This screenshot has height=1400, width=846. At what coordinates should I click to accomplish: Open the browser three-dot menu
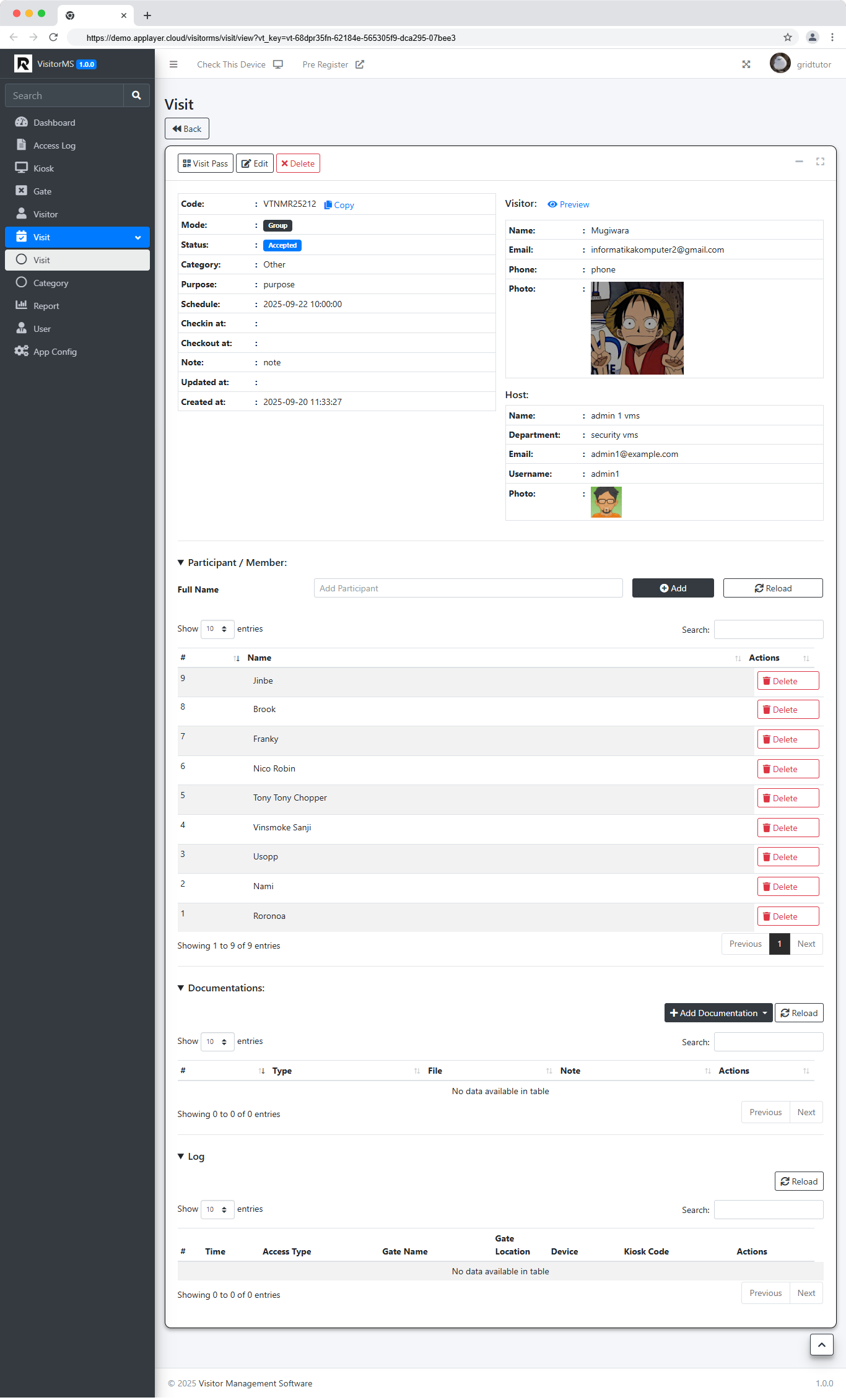832,38
